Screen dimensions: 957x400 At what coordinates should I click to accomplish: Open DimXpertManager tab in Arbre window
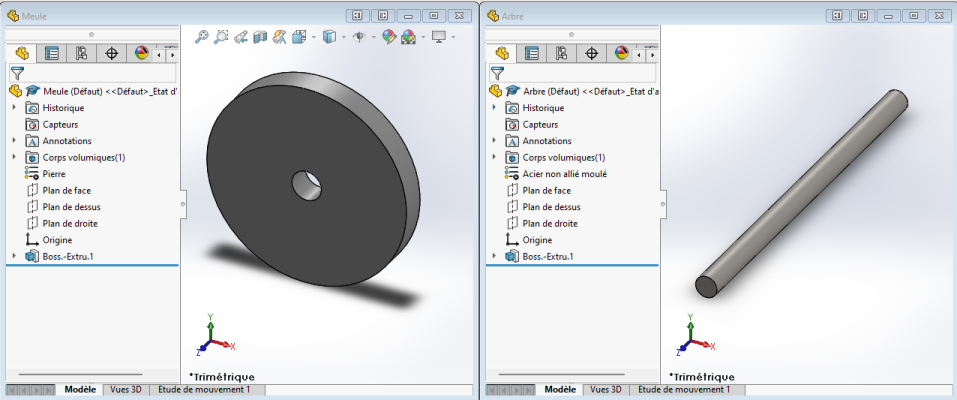click(592, 54)
